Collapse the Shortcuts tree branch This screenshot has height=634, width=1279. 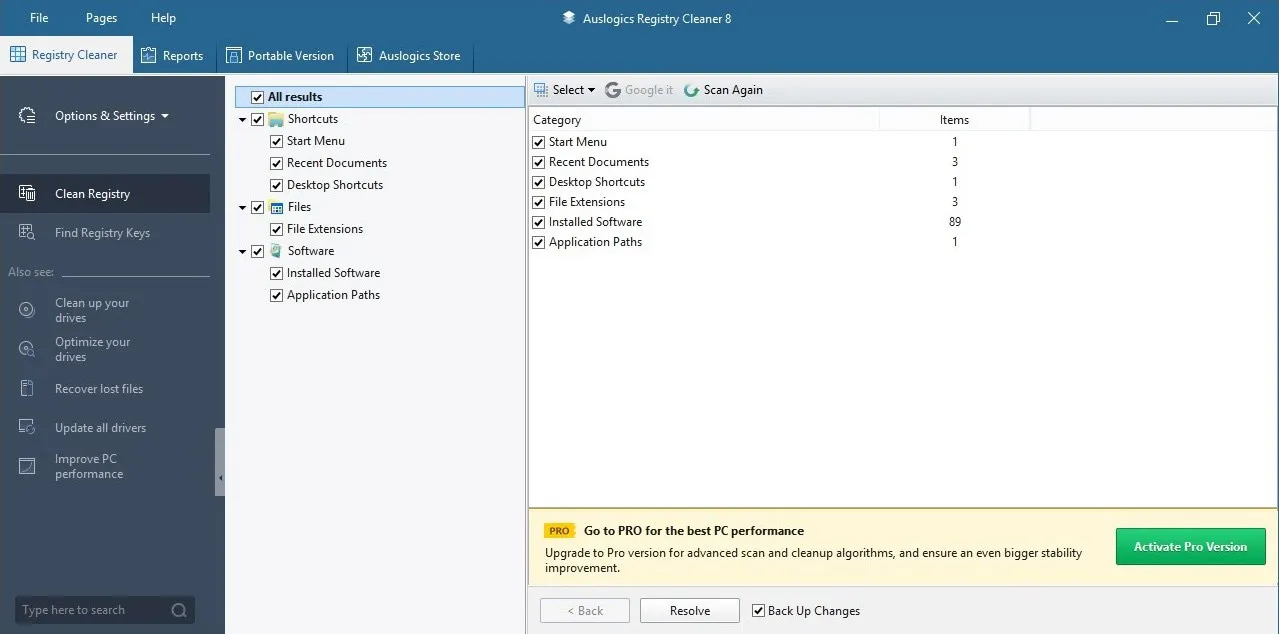[x=242, y=118]
